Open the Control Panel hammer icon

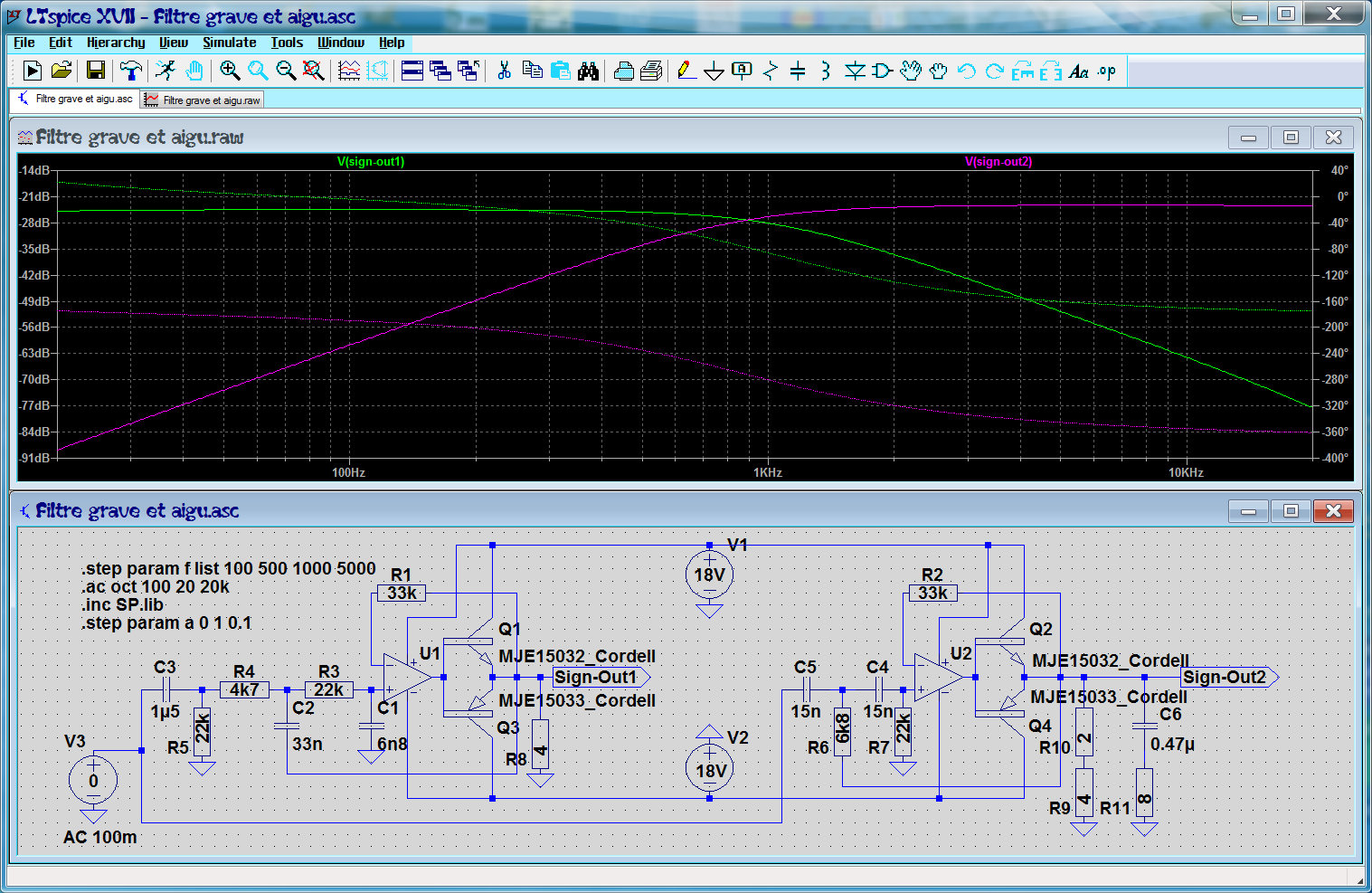(x=131, y=71)
